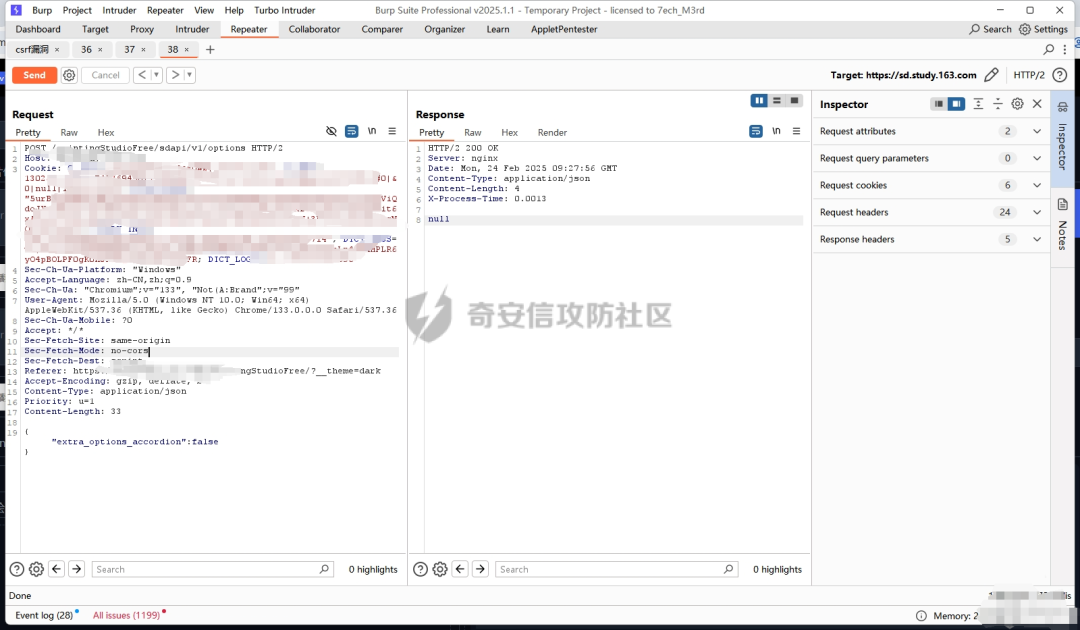The width and height of the screenshot is (1080, 630).
Task: Select the csrf Repeater tab
Action: pyautogui.click(x=32, y=50)
